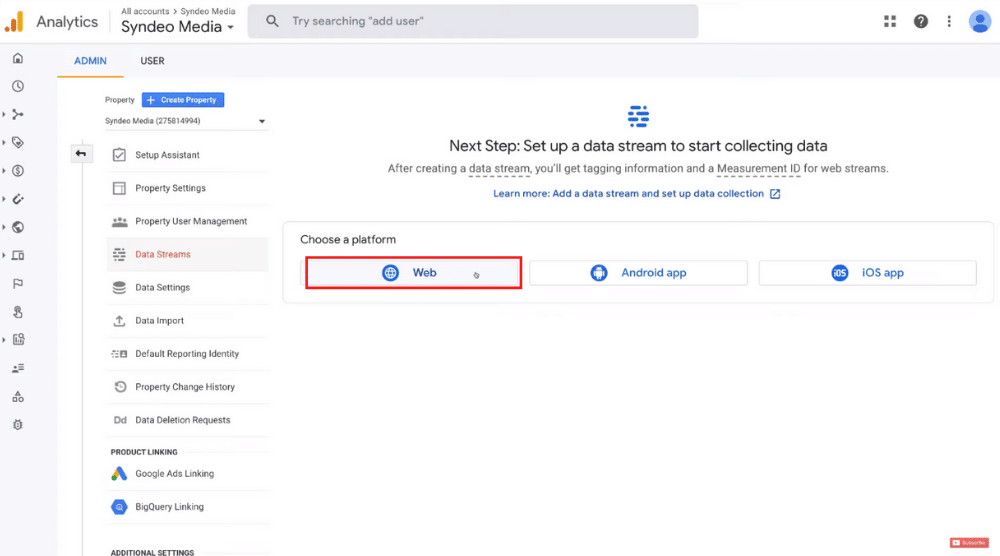
Task: Open the touch-pointer Events icon in sidebar
Action: (18, 312)
